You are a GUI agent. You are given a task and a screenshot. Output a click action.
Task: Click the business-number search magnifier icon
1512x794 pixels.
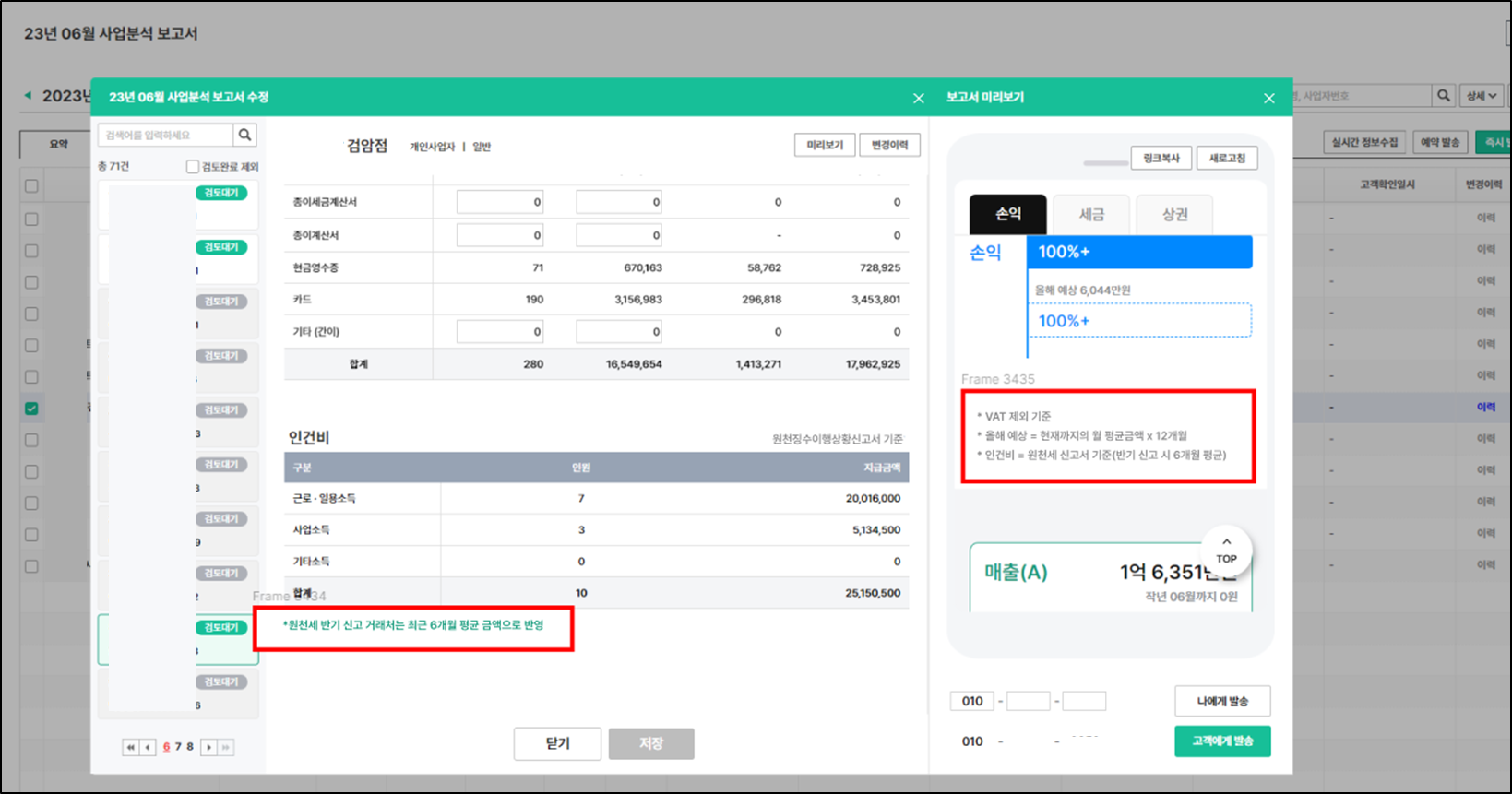click(1443, 96)
